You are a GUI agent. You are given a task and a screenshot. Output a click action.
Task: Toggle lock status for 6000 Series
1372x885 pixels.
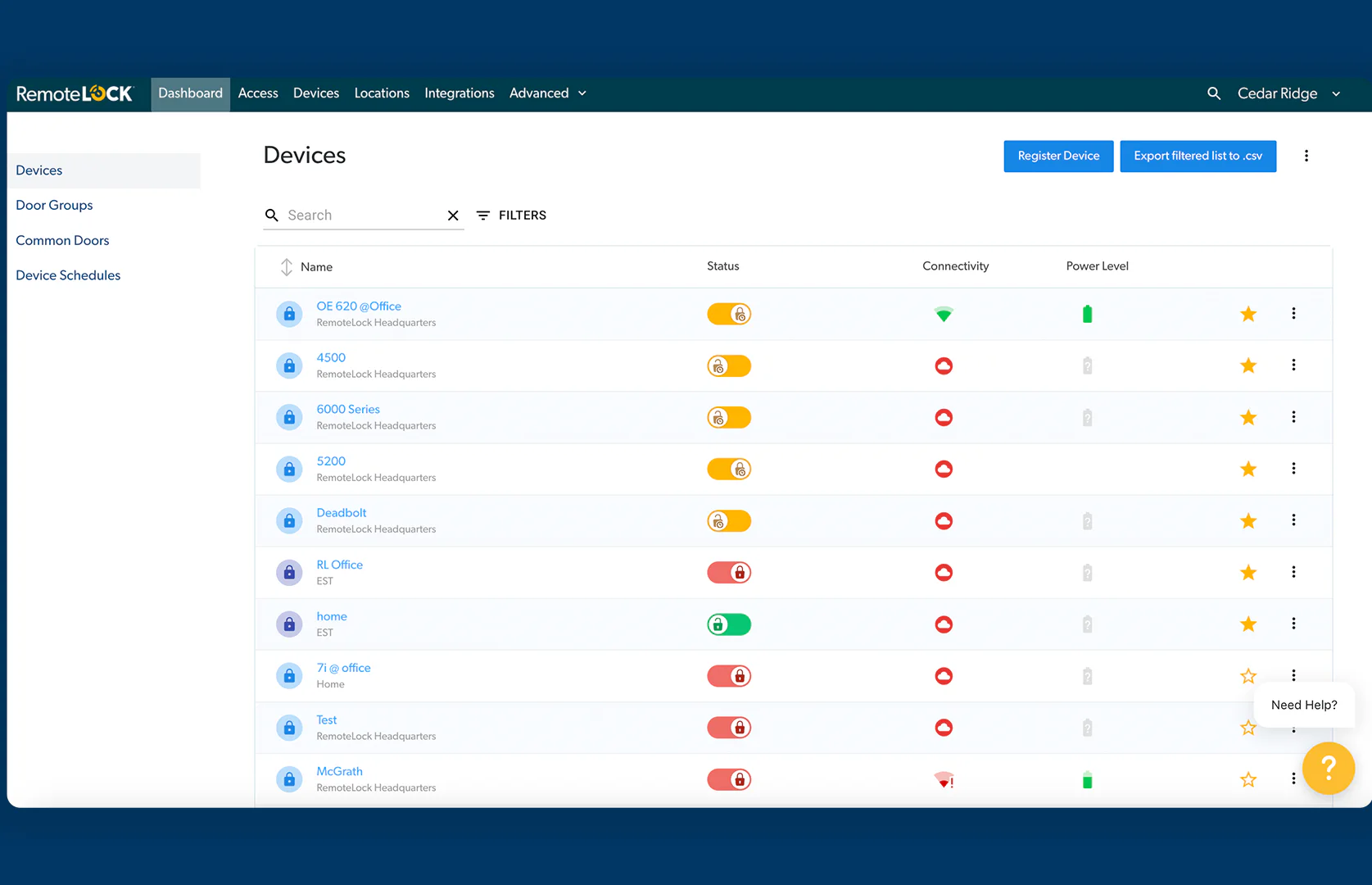click(729, 417)
